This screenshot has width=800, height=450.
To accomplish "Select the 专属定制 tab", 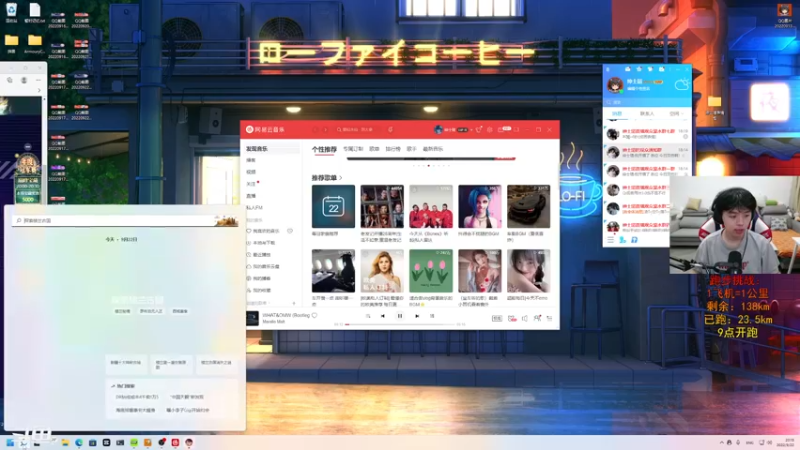I will click(353, 149).
